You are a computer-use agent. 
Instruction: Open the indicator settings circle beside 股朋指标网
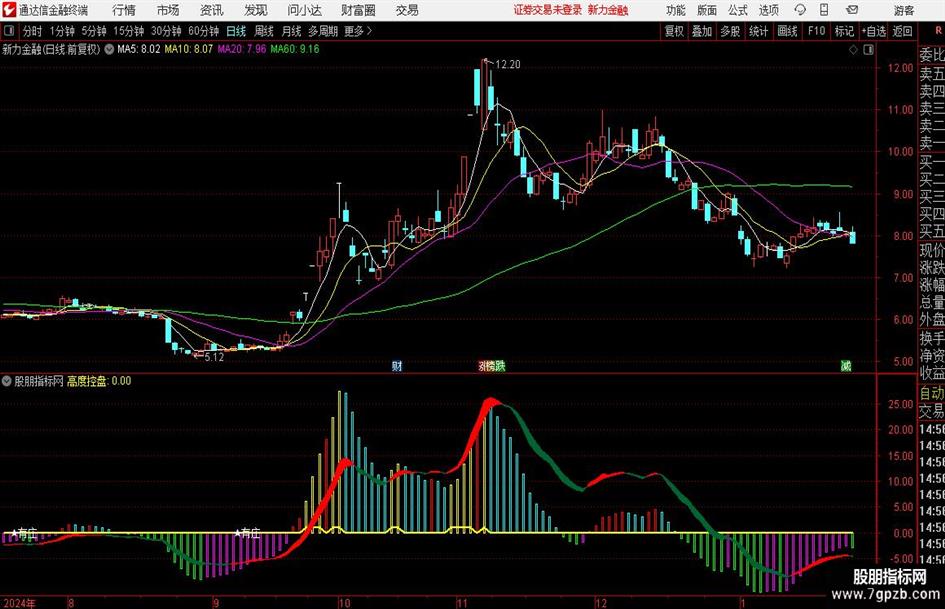[7, 381]
